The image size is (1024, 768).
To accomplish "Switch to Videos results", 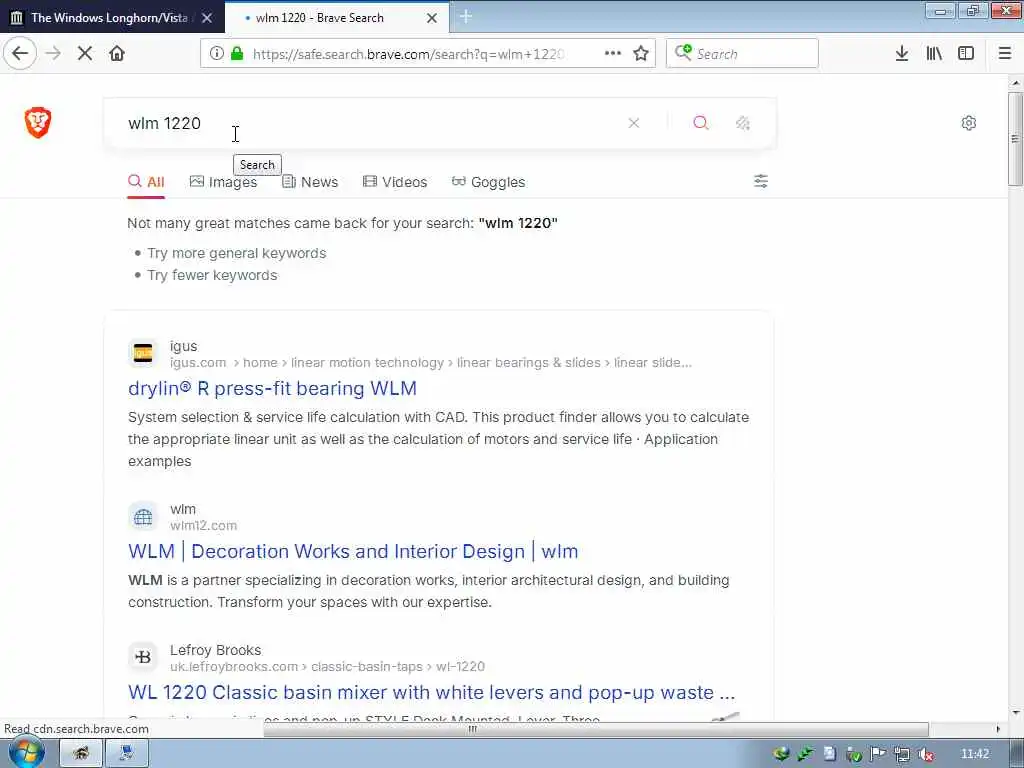I will pos(395,182).
